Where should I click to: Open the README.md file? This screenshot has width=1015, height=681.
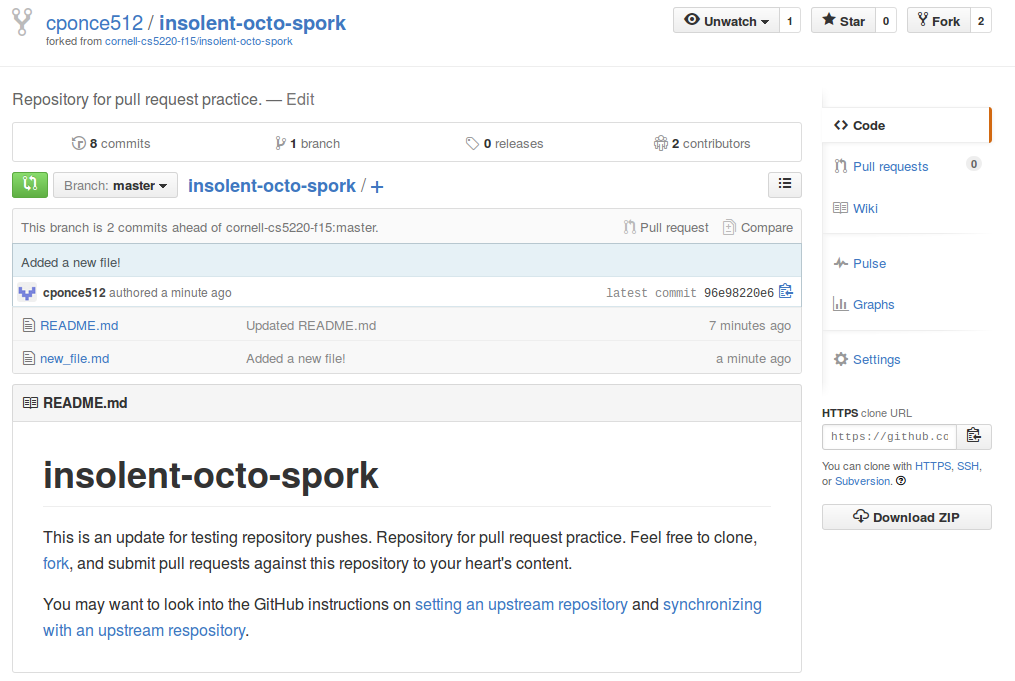[x=79, y=326]
